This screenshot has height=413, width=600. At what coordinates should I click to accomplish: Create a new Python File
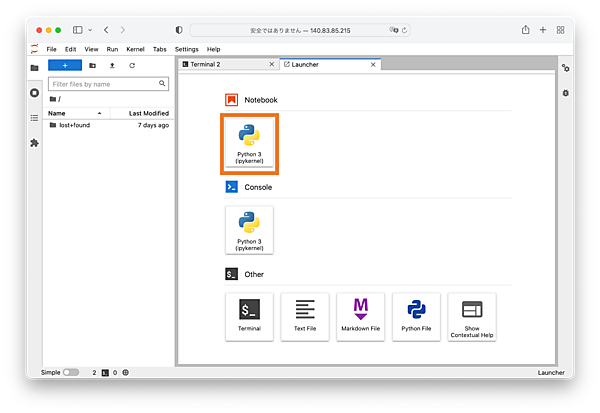click(x=416, y=316)
